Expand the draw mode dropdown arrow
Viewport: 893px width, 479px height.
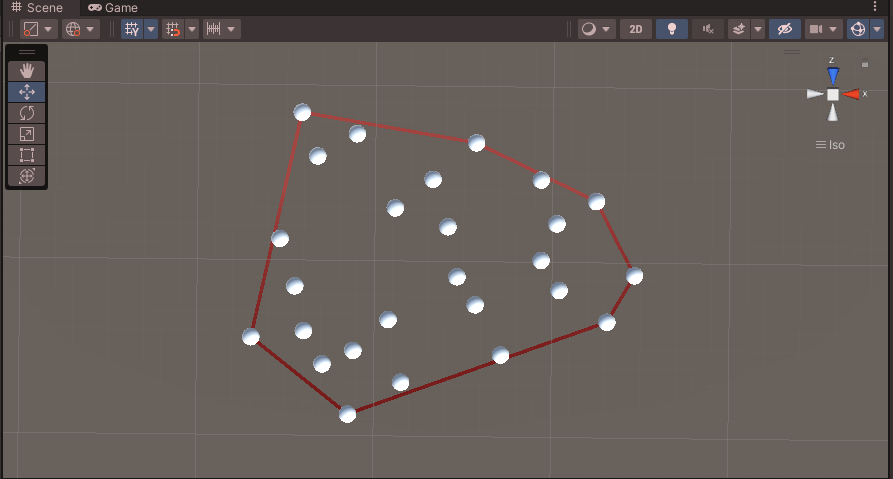[607, 29]
